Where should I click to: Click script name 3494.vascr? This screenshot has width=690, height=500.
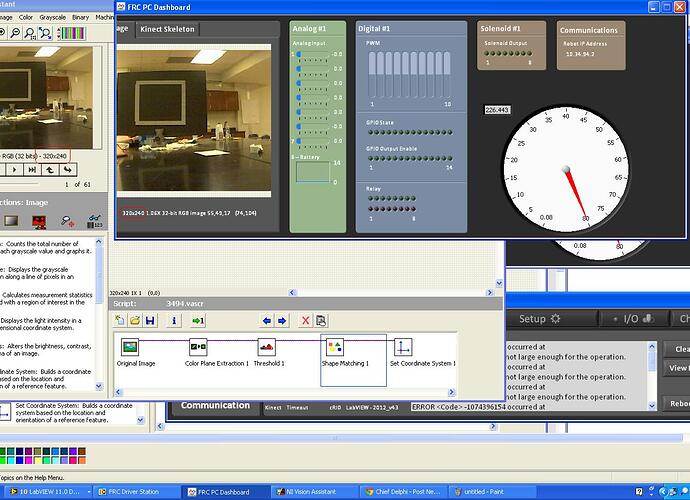184,304
